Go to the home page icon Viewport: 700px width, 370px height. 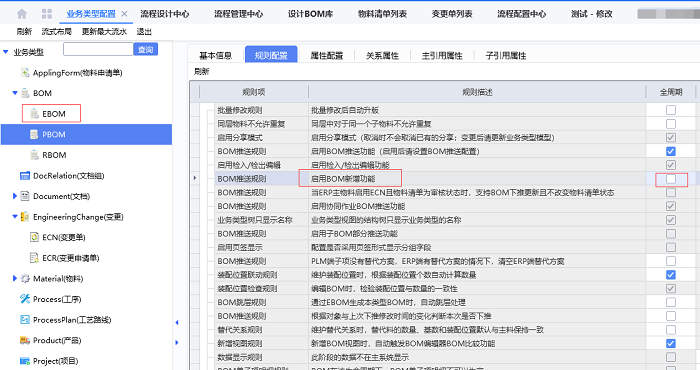(x=22, y=14)
